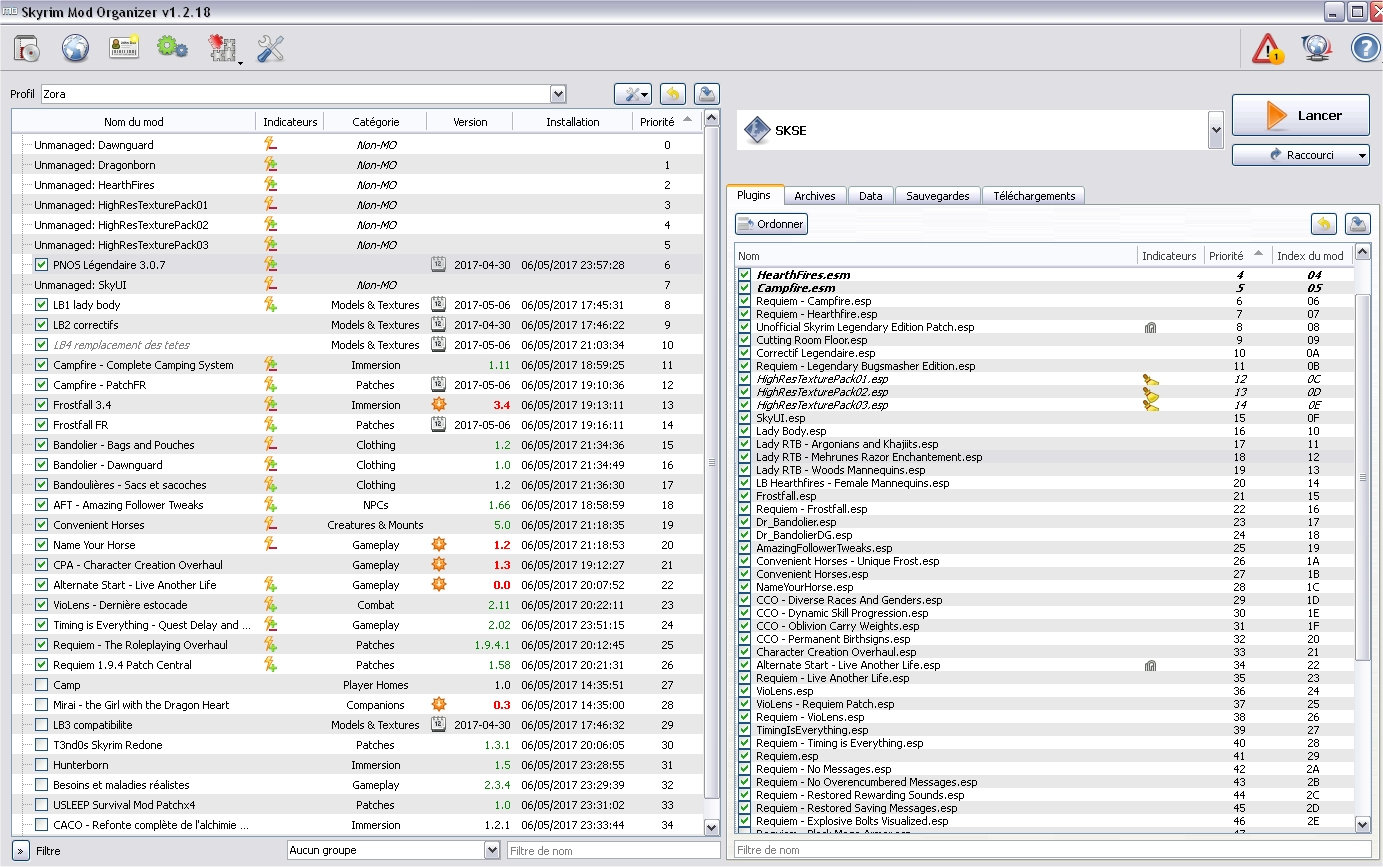Click the help question mark icon
The image size is (1383, 867).
click(x=1365, y=48)
